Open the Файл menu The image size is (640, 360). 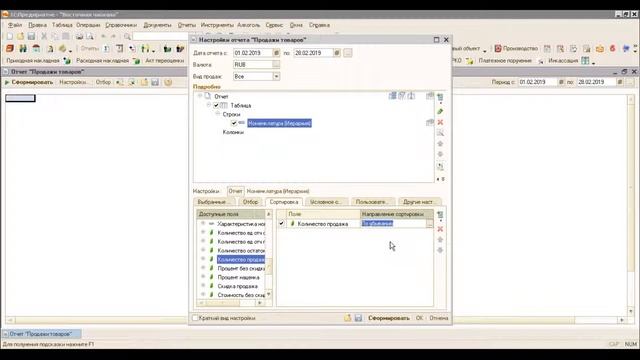pos(15,25)
